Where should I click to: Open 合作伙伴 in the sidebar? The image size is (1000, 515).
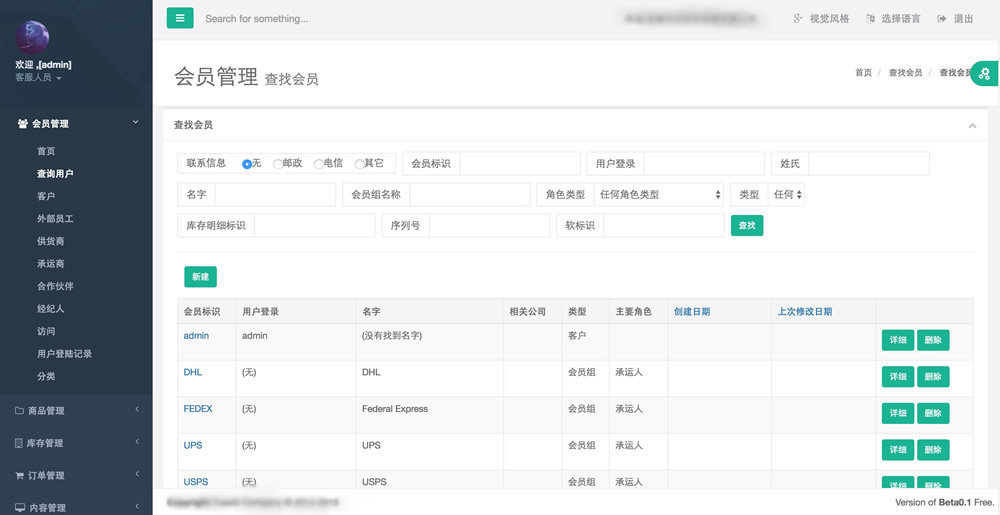[x=55, y=286]
